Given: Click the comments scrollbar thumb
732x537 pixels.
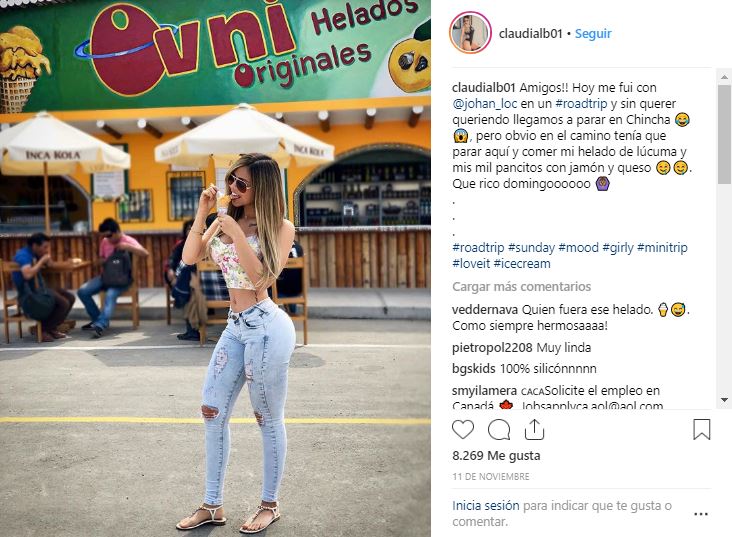Looking at the screenshot, I should click(x=724, y=134).
